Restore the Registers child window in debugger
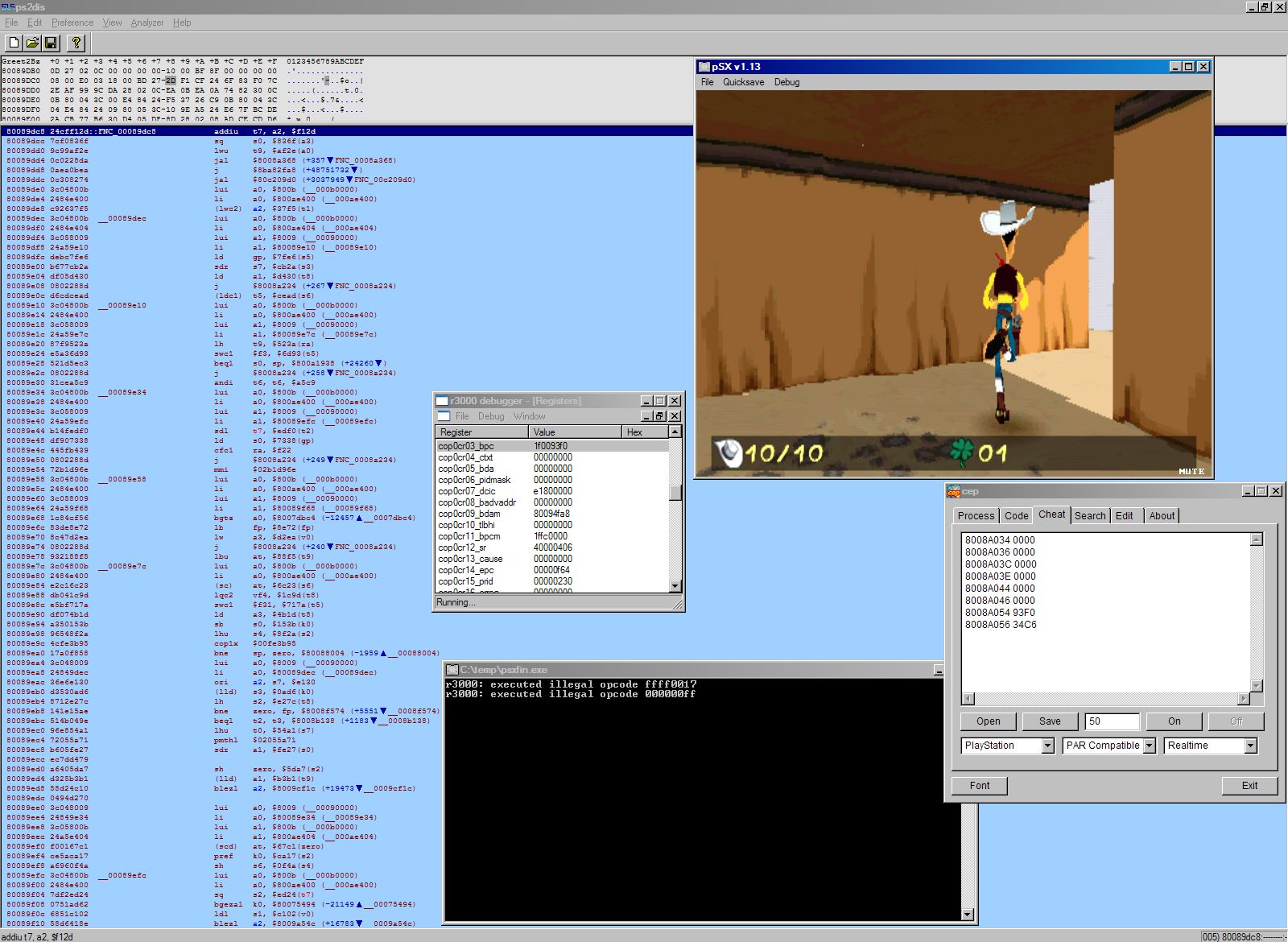Image resolution: width=1288 pixels, height=942 pixels. tap(659, 416)
